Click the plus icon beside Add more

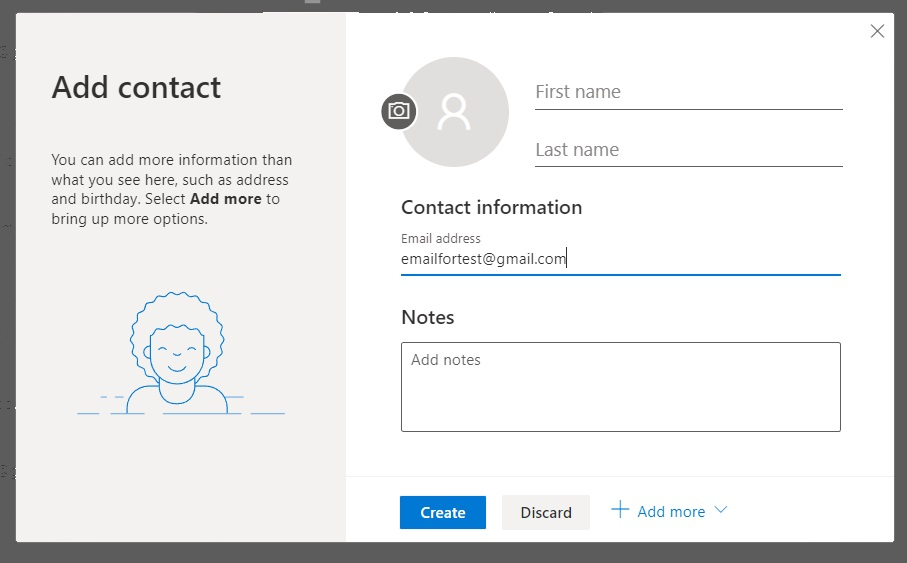click(620, 509)
